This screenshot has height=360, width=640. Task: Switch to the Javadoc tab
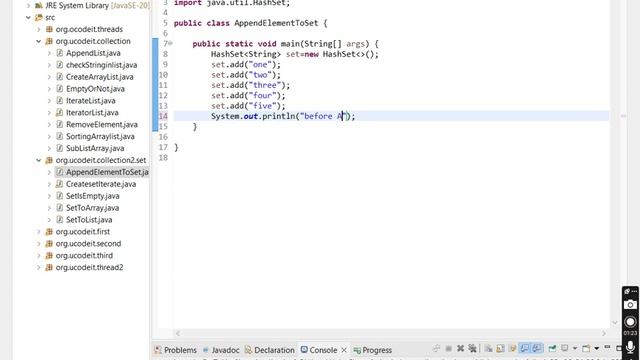coord(221,350)
